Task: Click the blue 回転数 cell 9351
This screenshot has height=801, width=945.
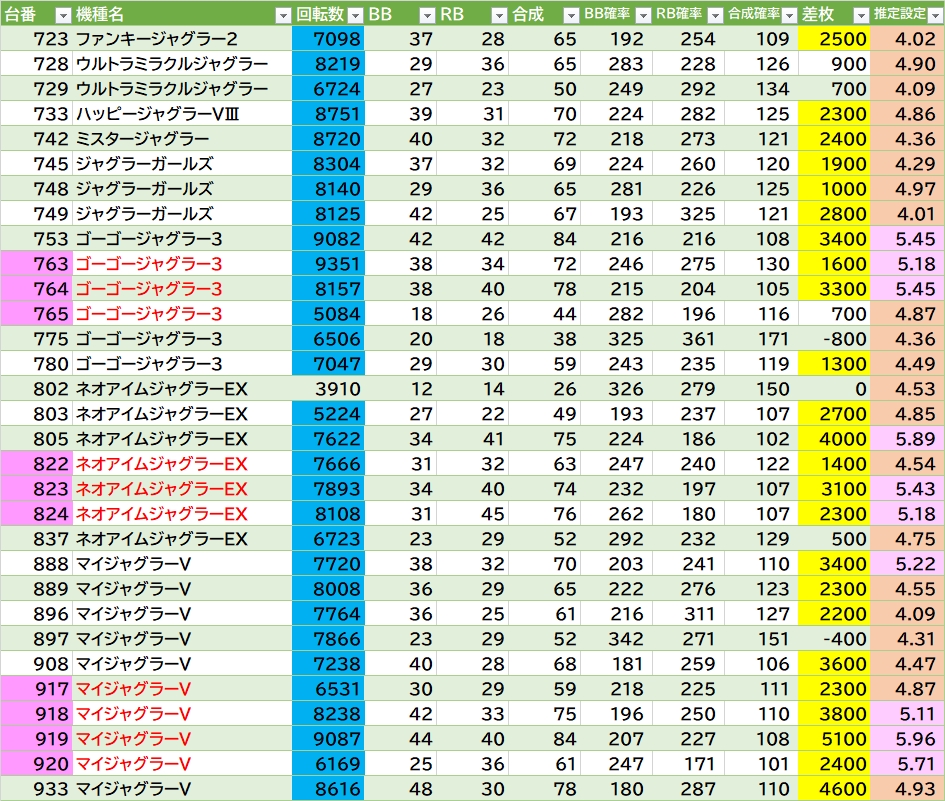Action: [x=328, y=264]
